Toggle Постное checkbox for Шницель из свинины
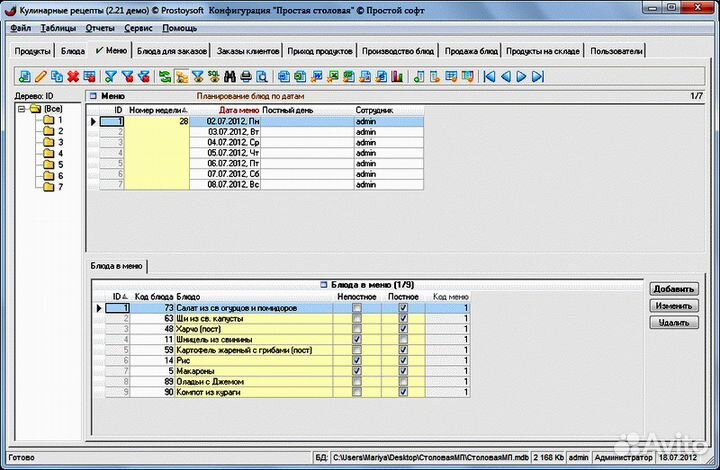The height and width of the screenshot is (470, 720). pyautogui.click(x=403, y=339)
